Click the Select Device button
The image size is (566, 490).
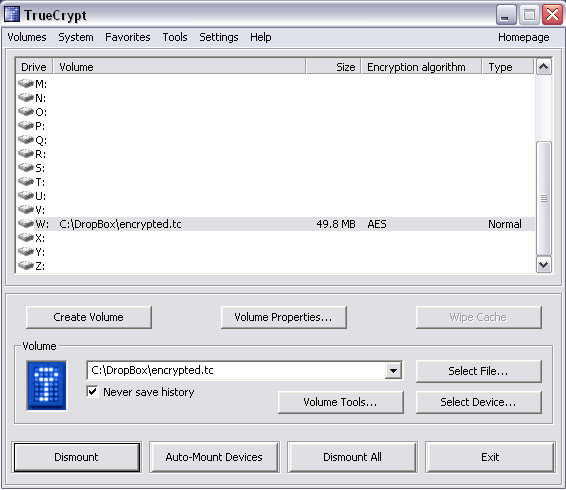point(478,402)
